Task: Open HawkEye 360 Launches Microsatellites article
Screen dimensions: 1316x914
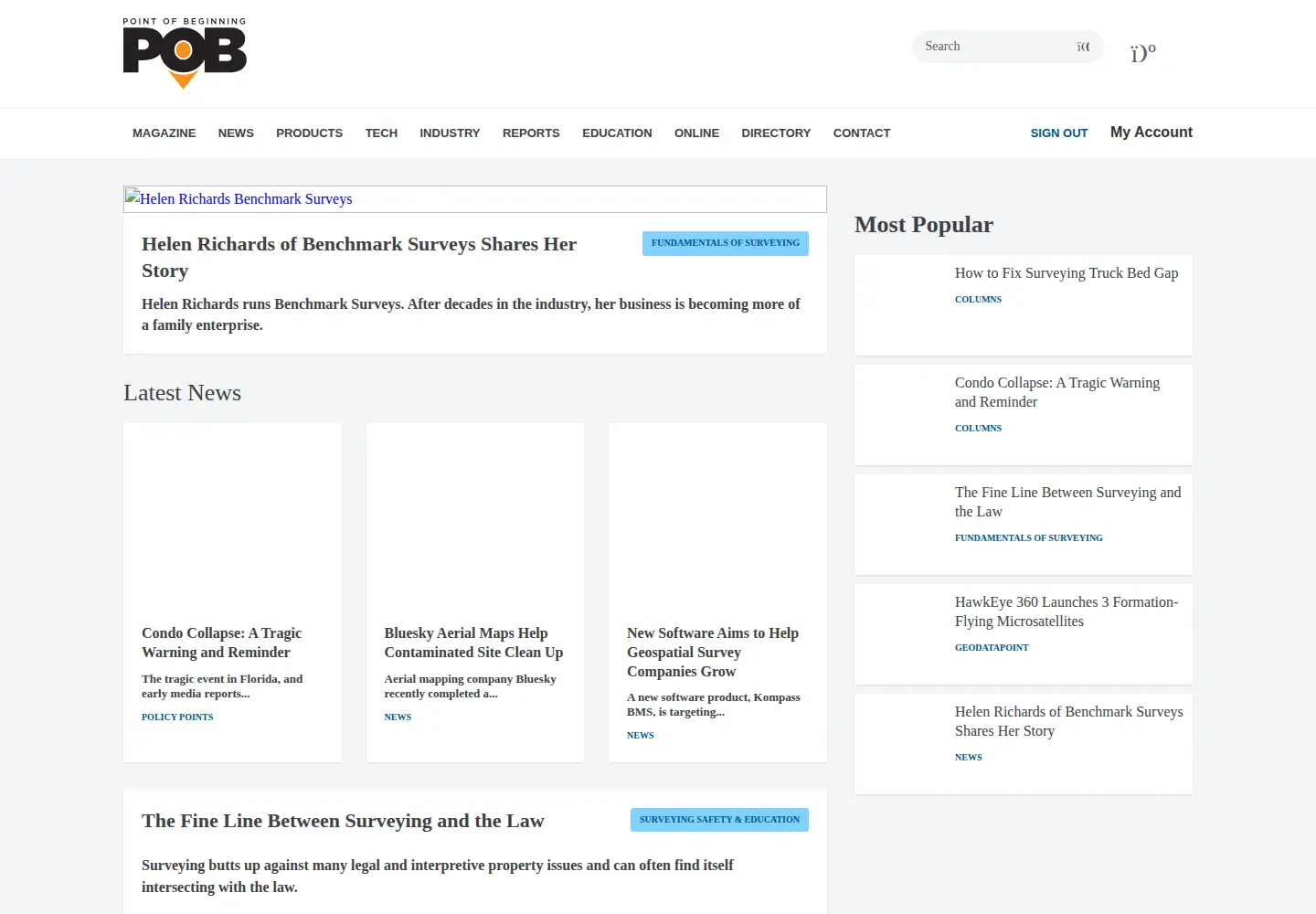Action: [x=1067, y=611]
